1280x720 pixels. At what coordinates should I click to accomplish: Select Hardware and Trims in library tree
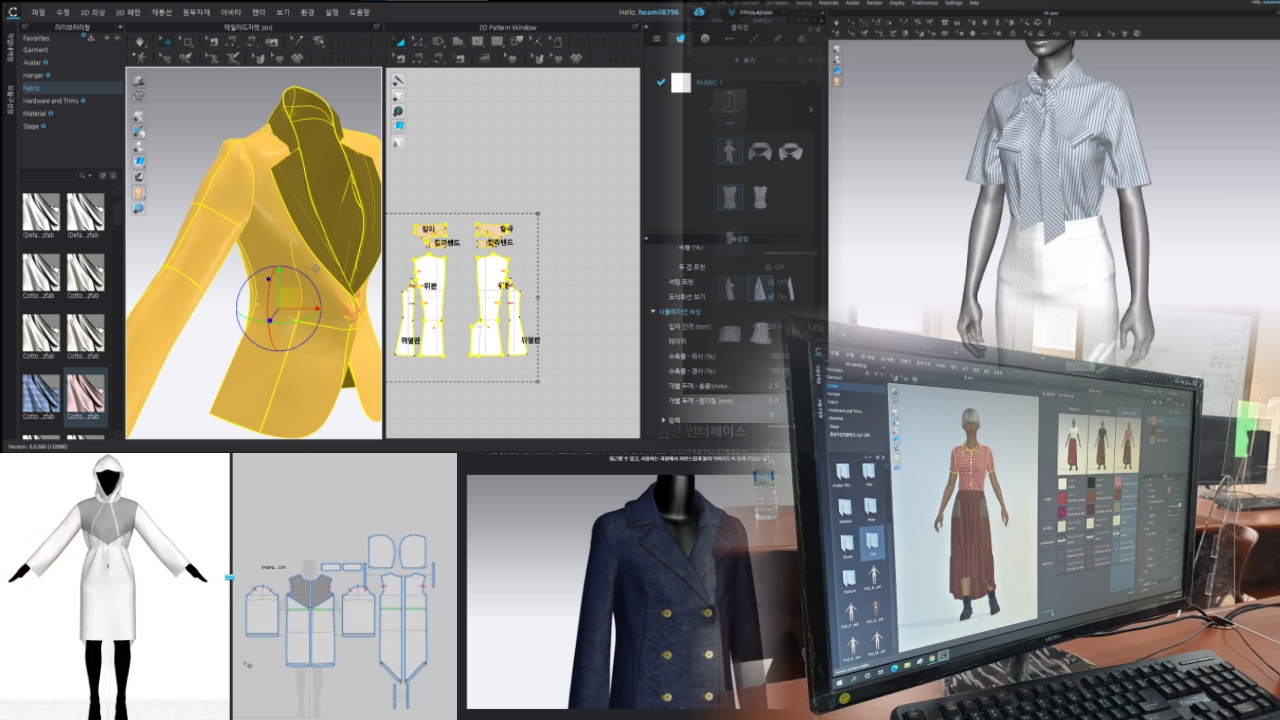tap(50, 101)
